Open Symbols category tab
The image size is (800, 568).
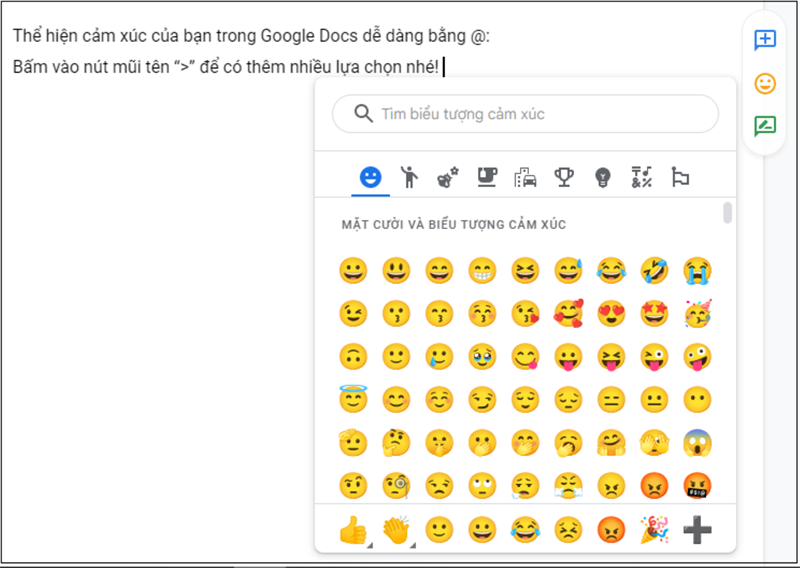click(641, 178)
